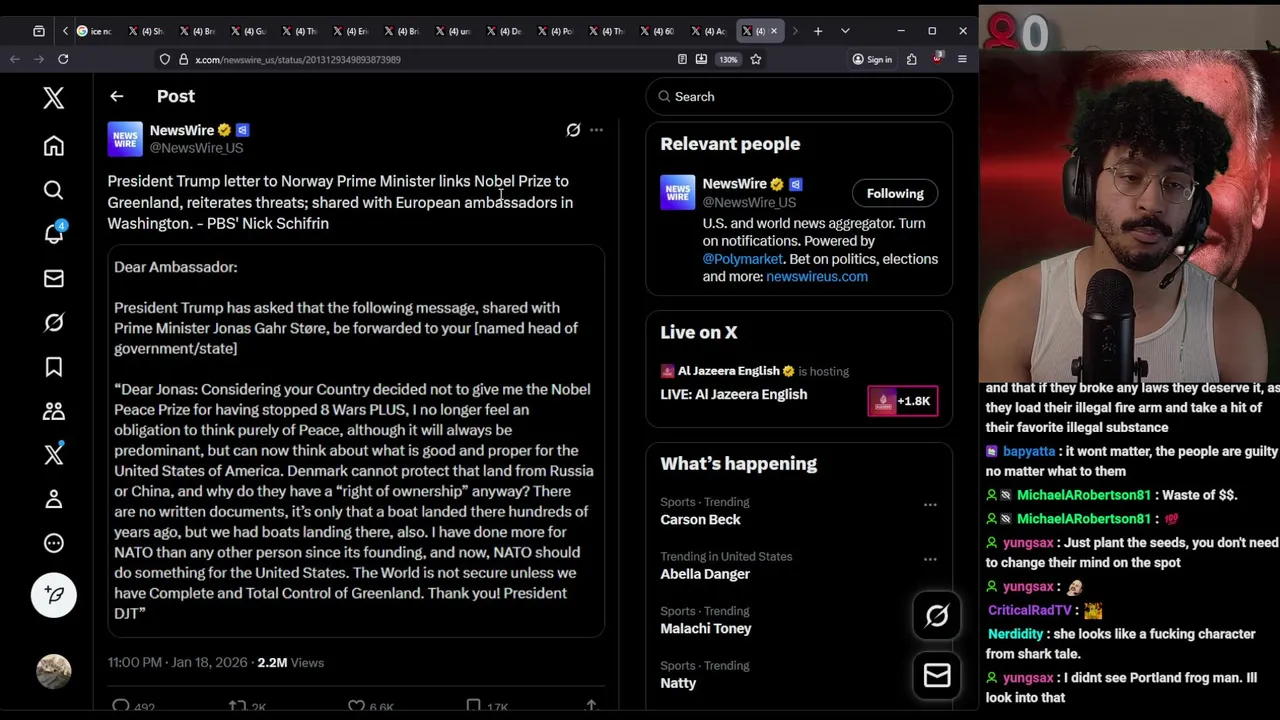Screen dimensions: 1280x720
Task: Open NewsWire in Relevant people
Action: point(735,184)
